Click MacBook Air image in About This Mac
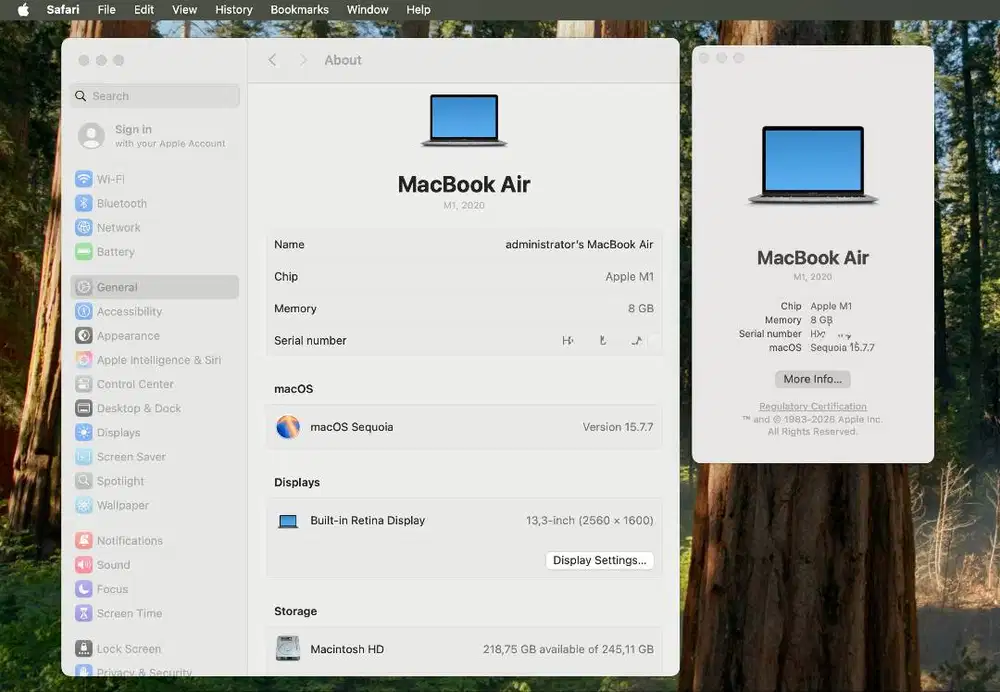The image size is (1000, 692). [813, 165]
